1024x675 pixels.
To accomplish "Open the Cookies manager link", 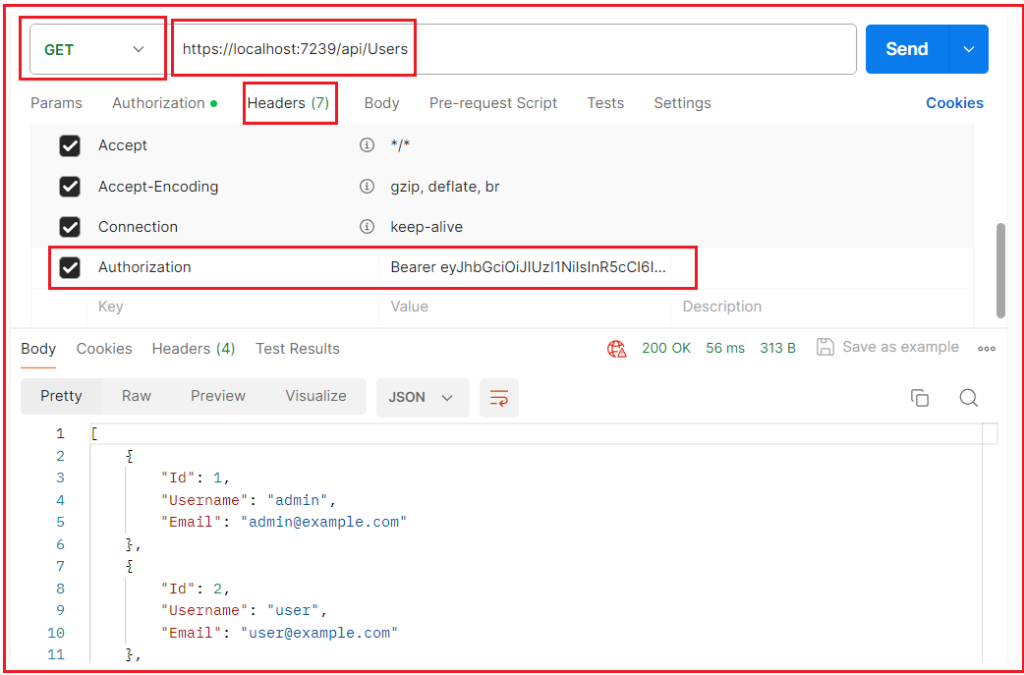I will (954, 103).
